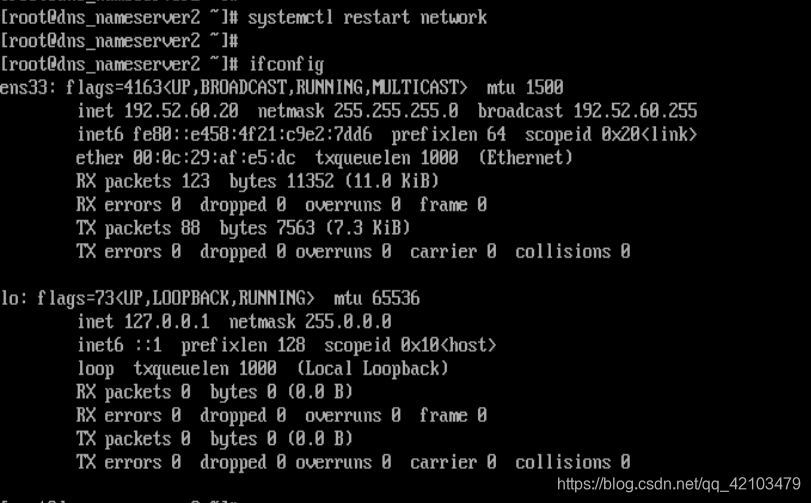The image size is (811, 503).
Task: Click the ether MAC address 00:0c:29:af:e5:dc
Action: (214, 158)
